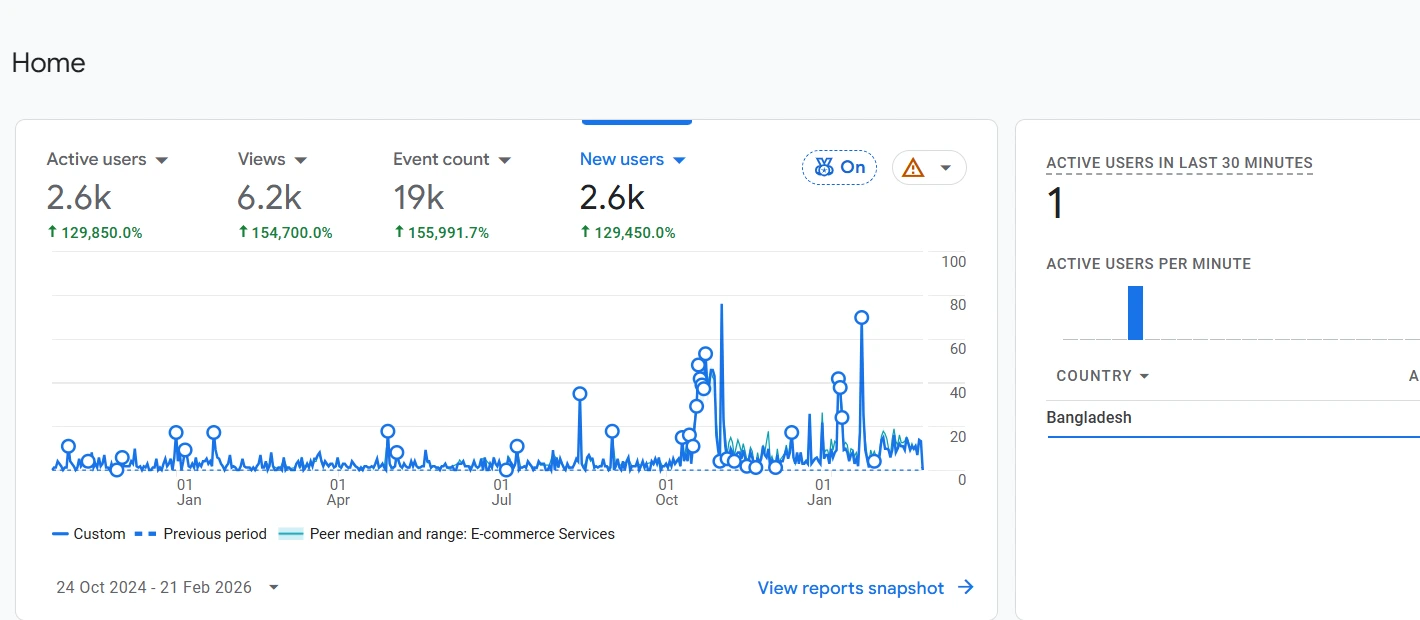Screen dimensions: 1420x620
Task: Open the New users metric dropdown
Action: click(x=680, y=159)
